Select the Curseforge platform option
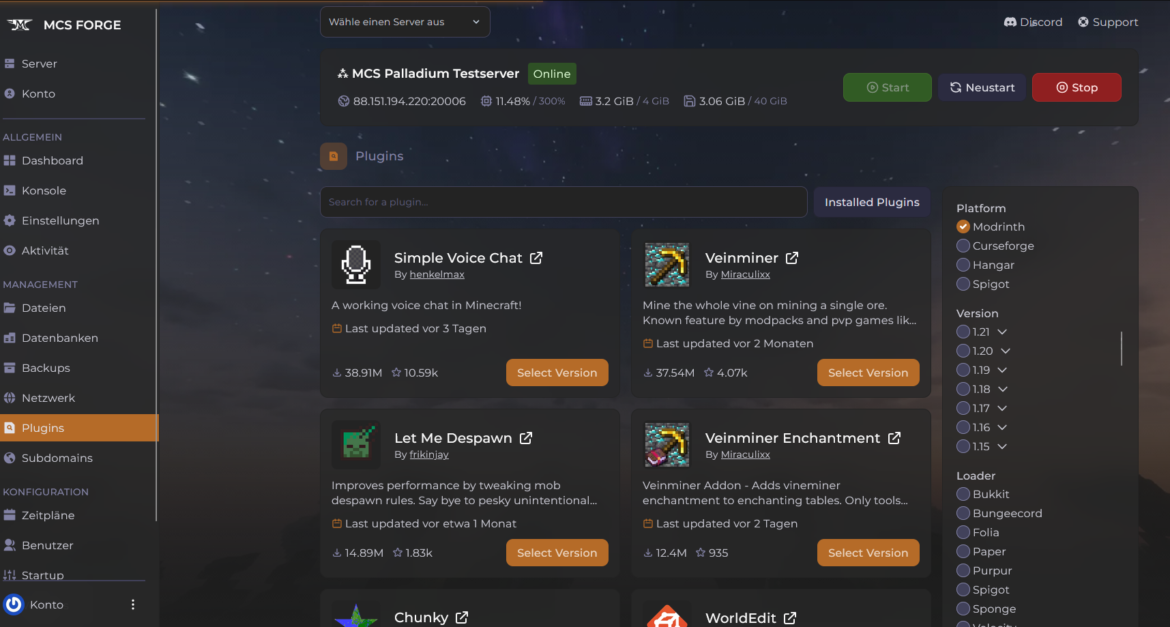Screen dimensions: 1170x627 tap(963, 246)
